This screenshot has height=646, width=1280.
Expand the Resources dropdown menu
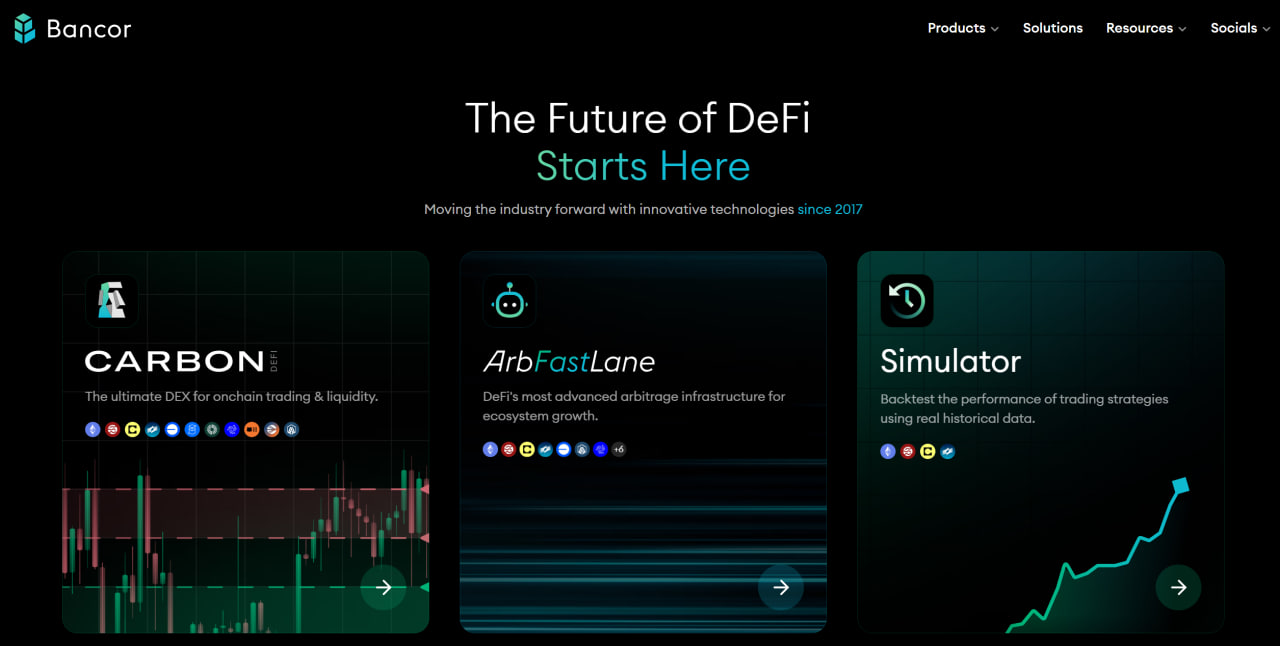pos(1146,28)
